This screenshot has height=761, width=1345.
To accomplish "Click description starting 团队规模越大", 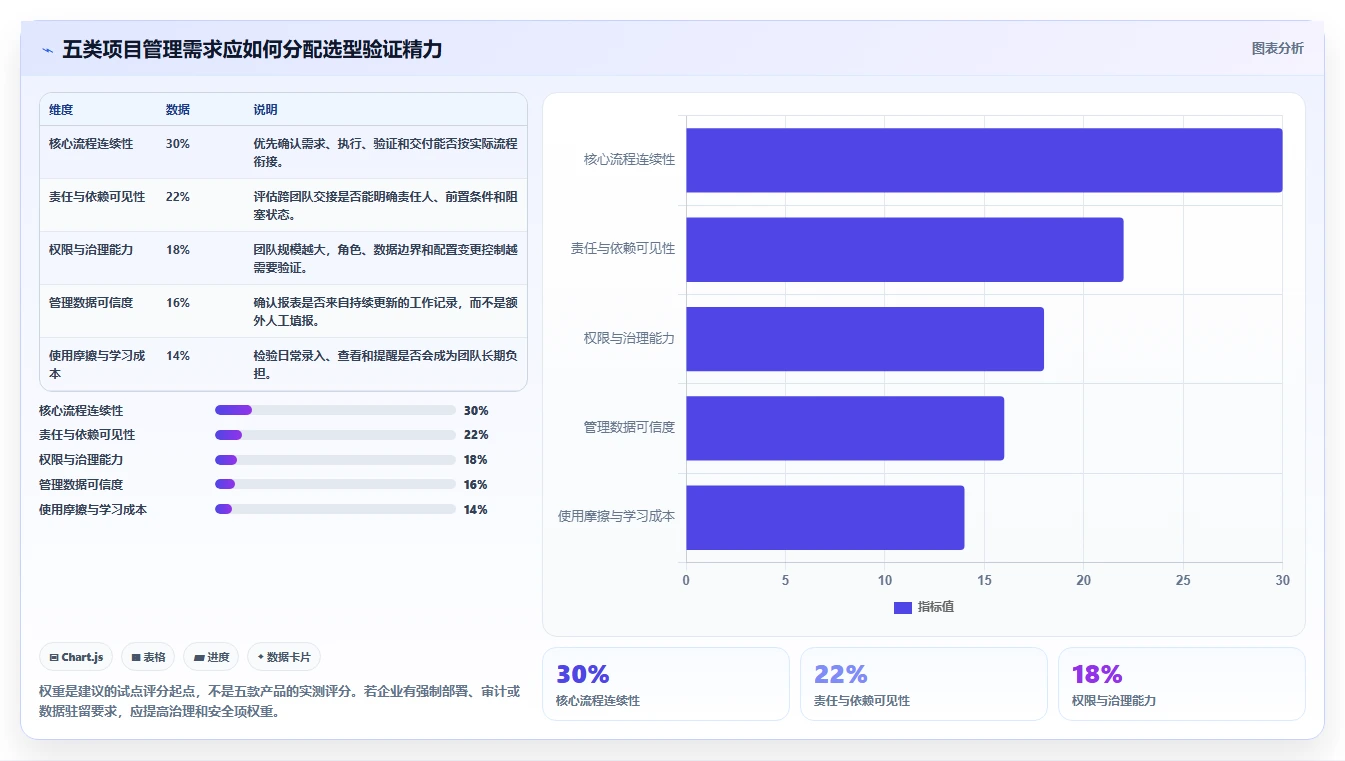I will point(385,258).
